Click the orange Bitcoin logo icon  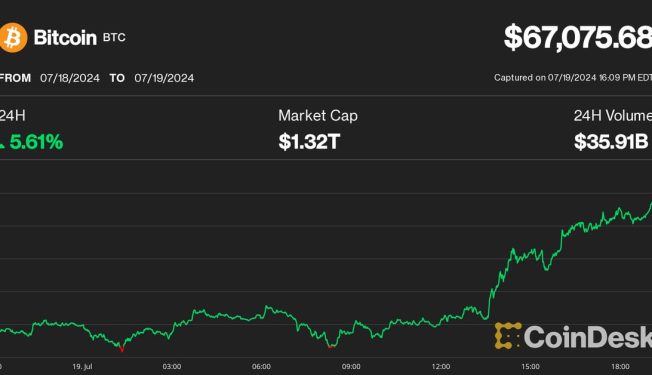(x=13, y=38)
